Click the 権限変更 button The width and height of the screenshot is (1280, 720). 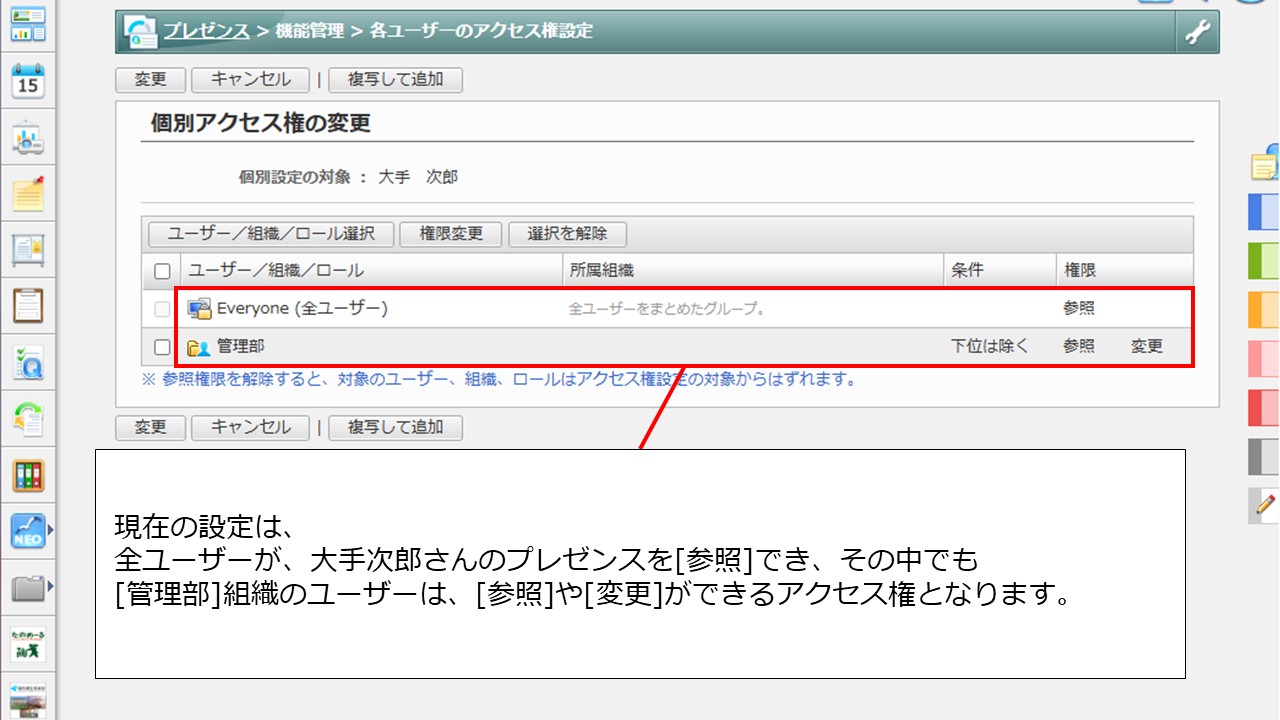451,234
